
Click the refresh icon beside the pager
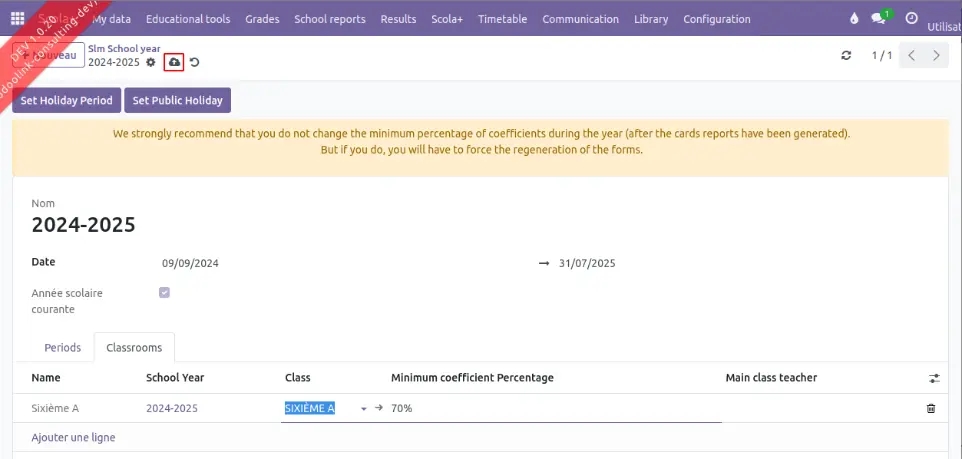[x=847, y=56]
